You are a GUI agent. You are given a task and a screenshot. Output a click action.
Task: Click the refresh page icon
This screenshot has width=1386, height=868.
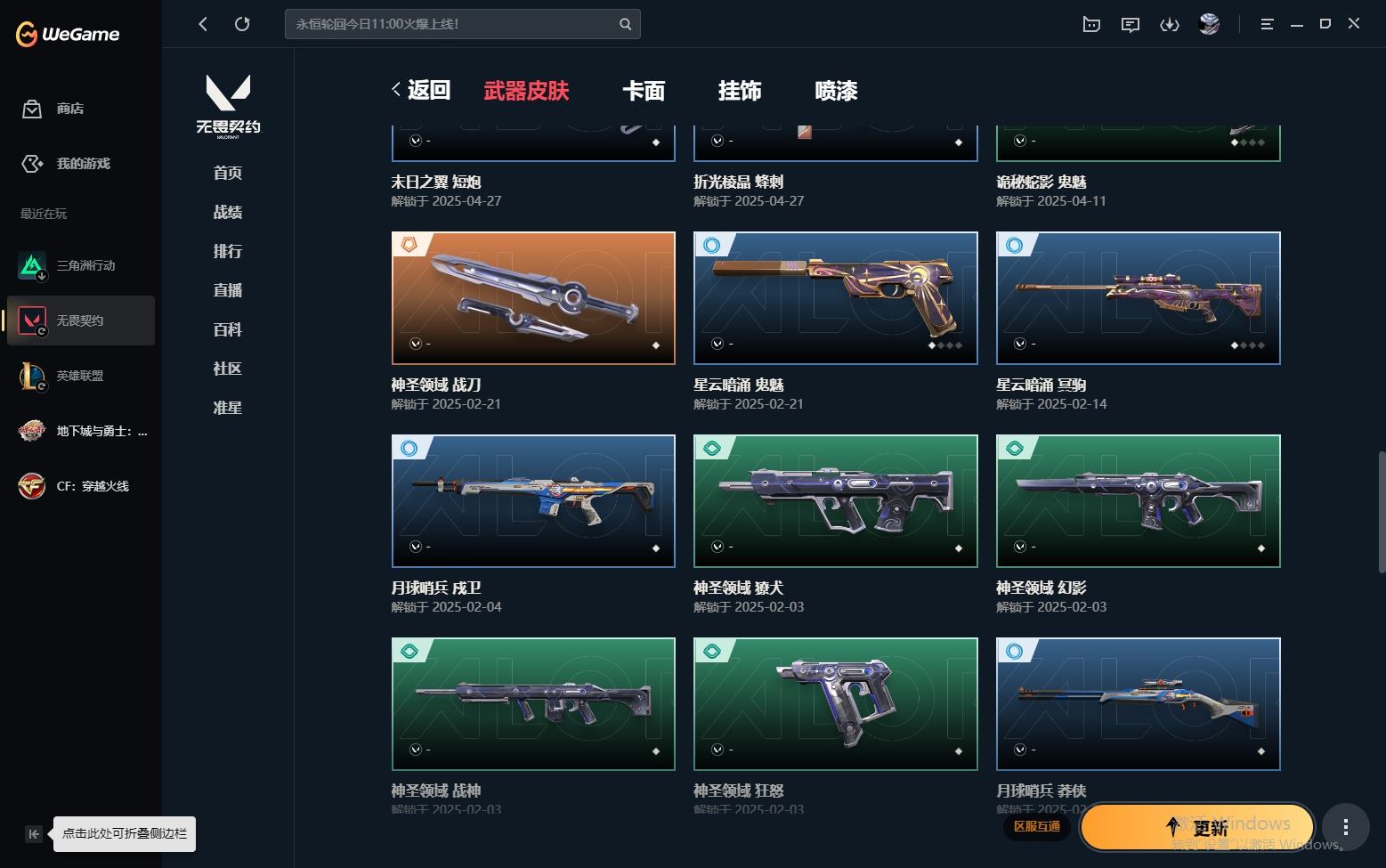point(242,24)
